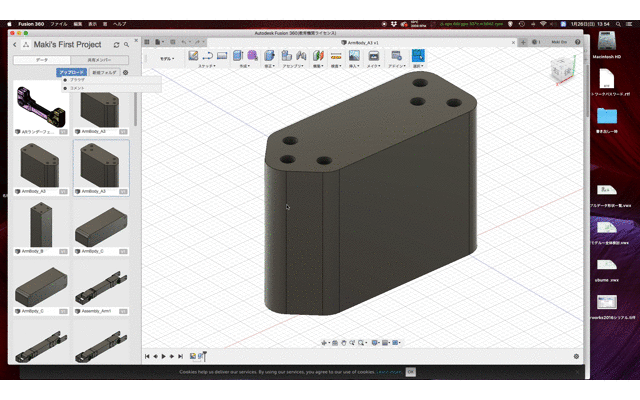This screenshot has height=400, width=640.
Task: Click the 新規フォルダ button
Action: [x=104, y=72]
